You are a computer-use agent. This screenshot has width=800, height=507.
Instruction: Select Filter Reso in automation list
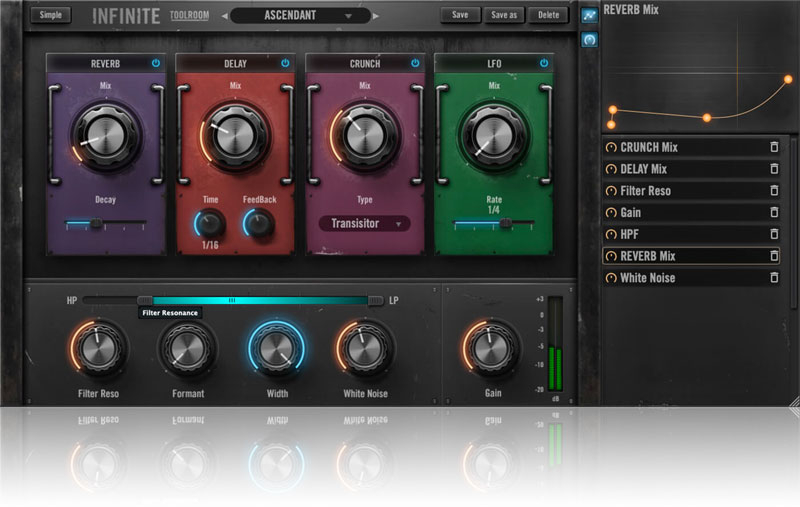point(691,191)
